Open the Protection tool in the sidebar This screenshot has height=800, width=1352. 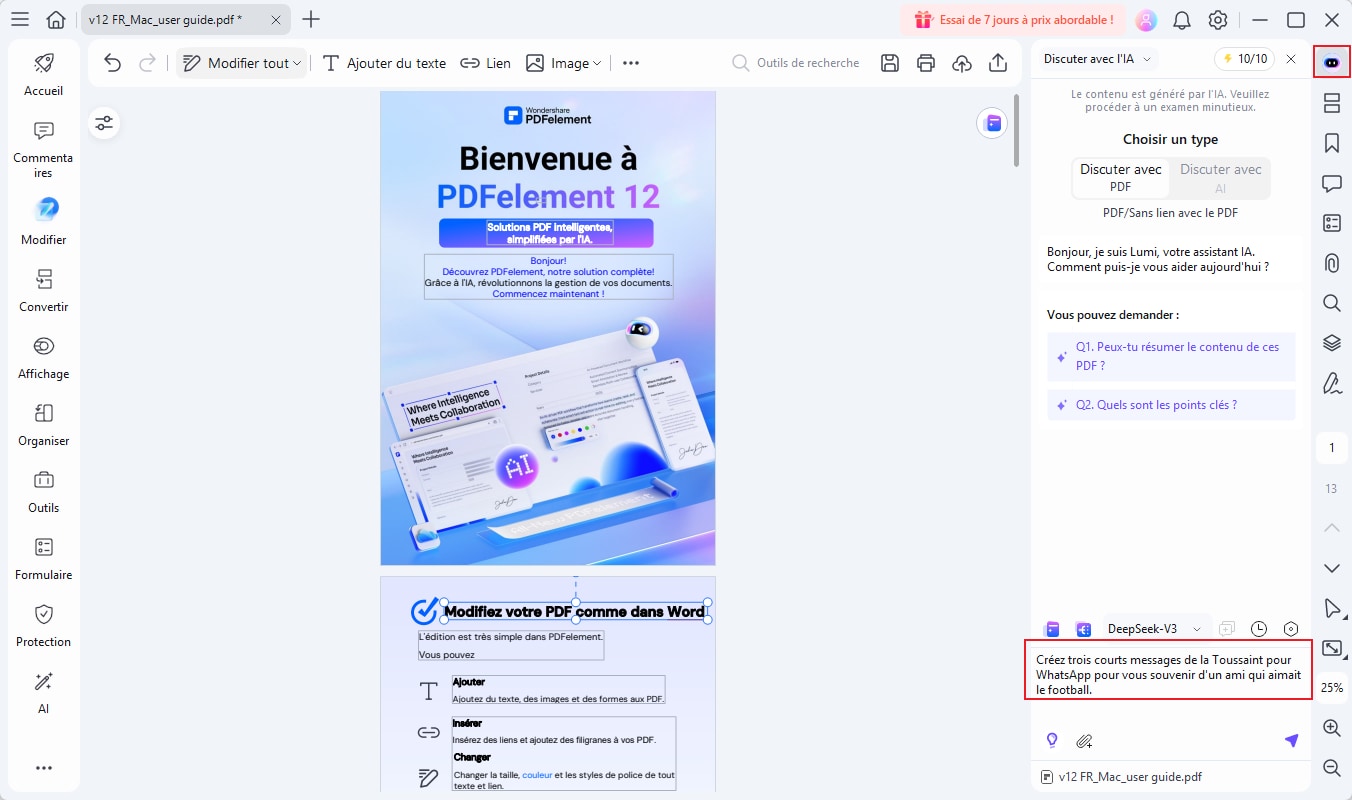point(43,626)
